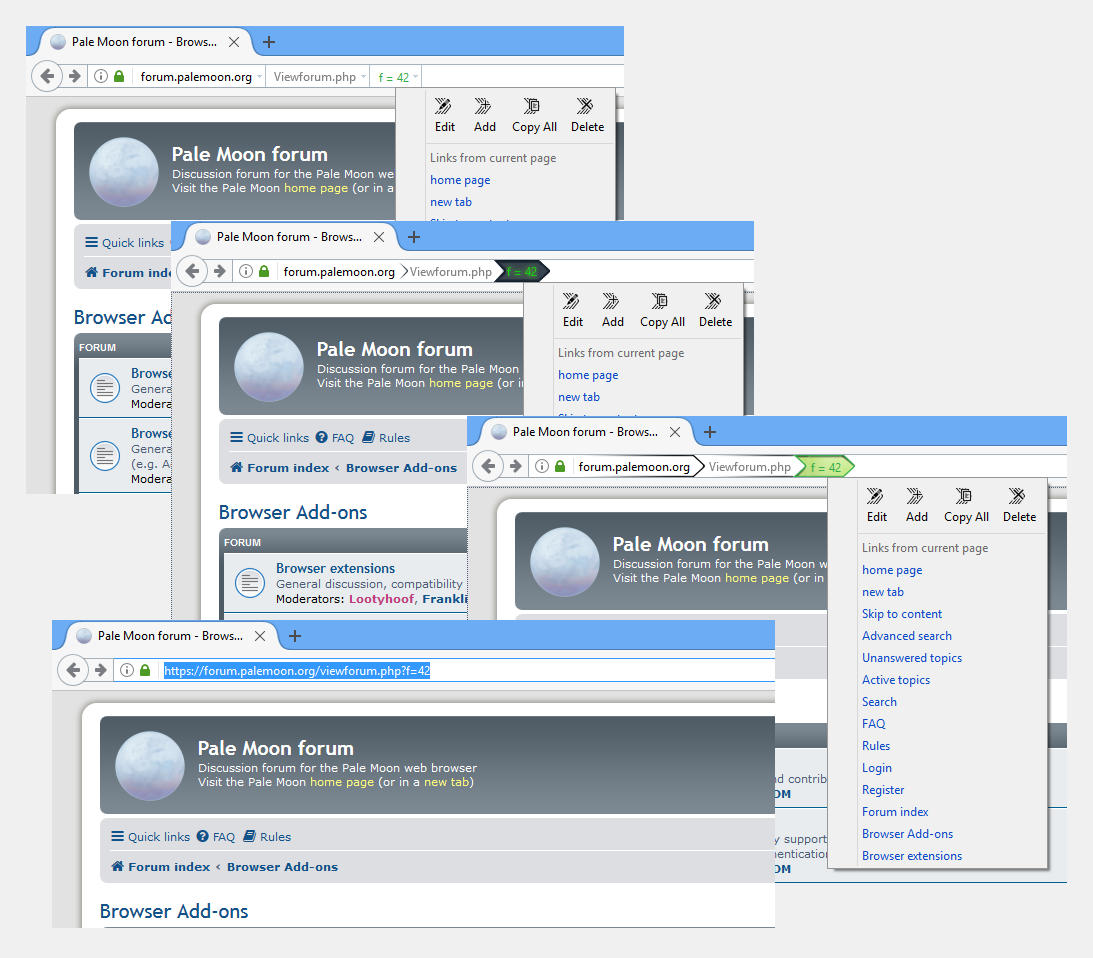Click Add in the black-breadcrumb window's popup
1093x958 pixels.
coord(612,310)
